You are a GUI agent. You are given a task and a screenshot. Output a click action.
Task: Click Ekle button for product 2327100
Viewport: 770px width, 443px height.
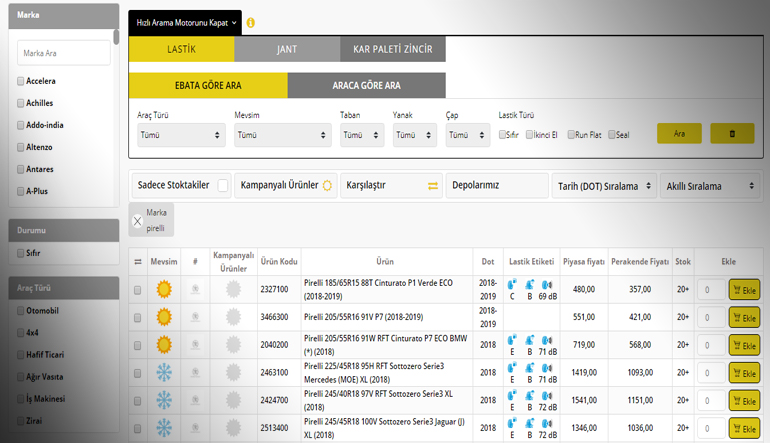tap(744, 290)
